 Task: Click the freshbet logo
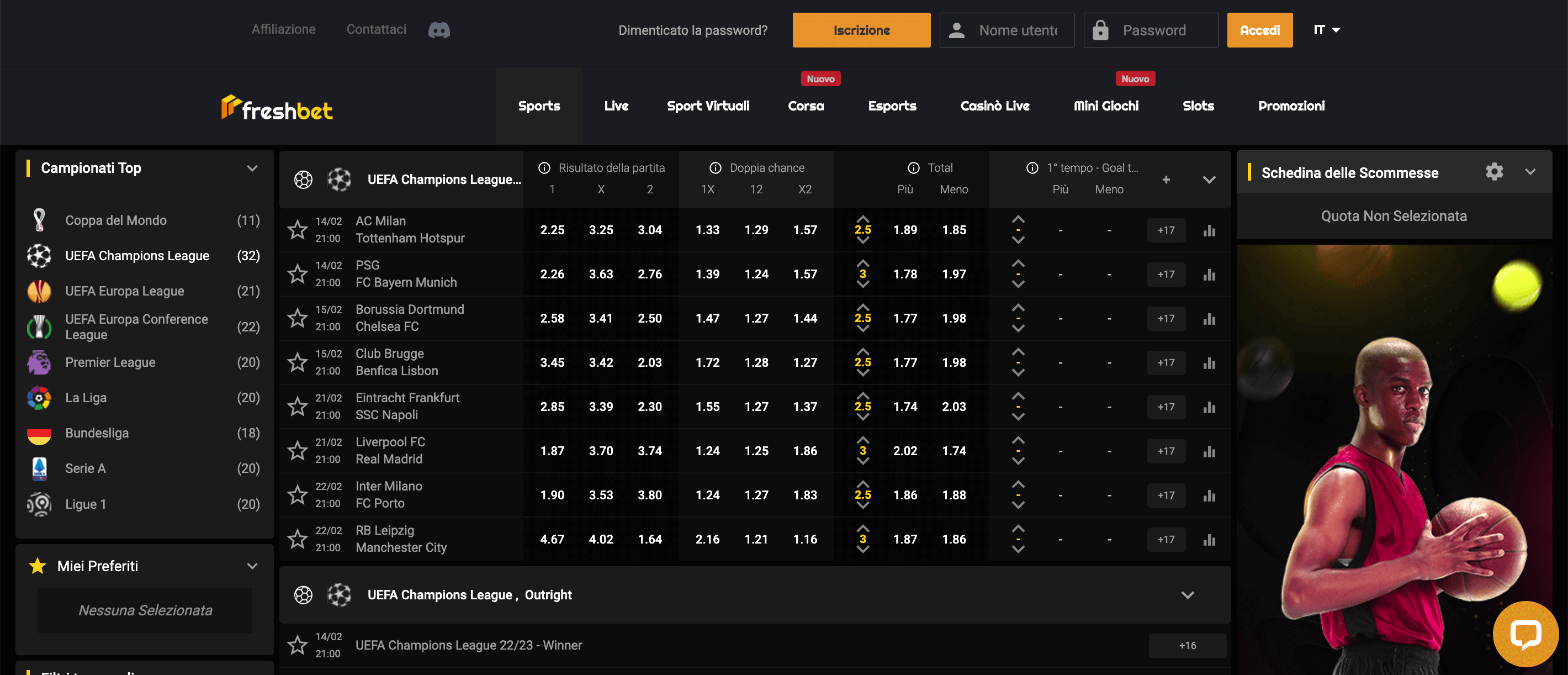click(277, 108)
